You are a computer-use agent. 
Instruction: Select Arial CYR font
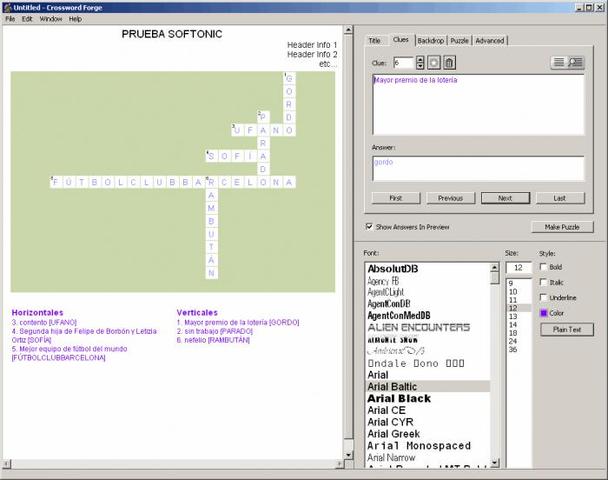click(x=390, y=422)
